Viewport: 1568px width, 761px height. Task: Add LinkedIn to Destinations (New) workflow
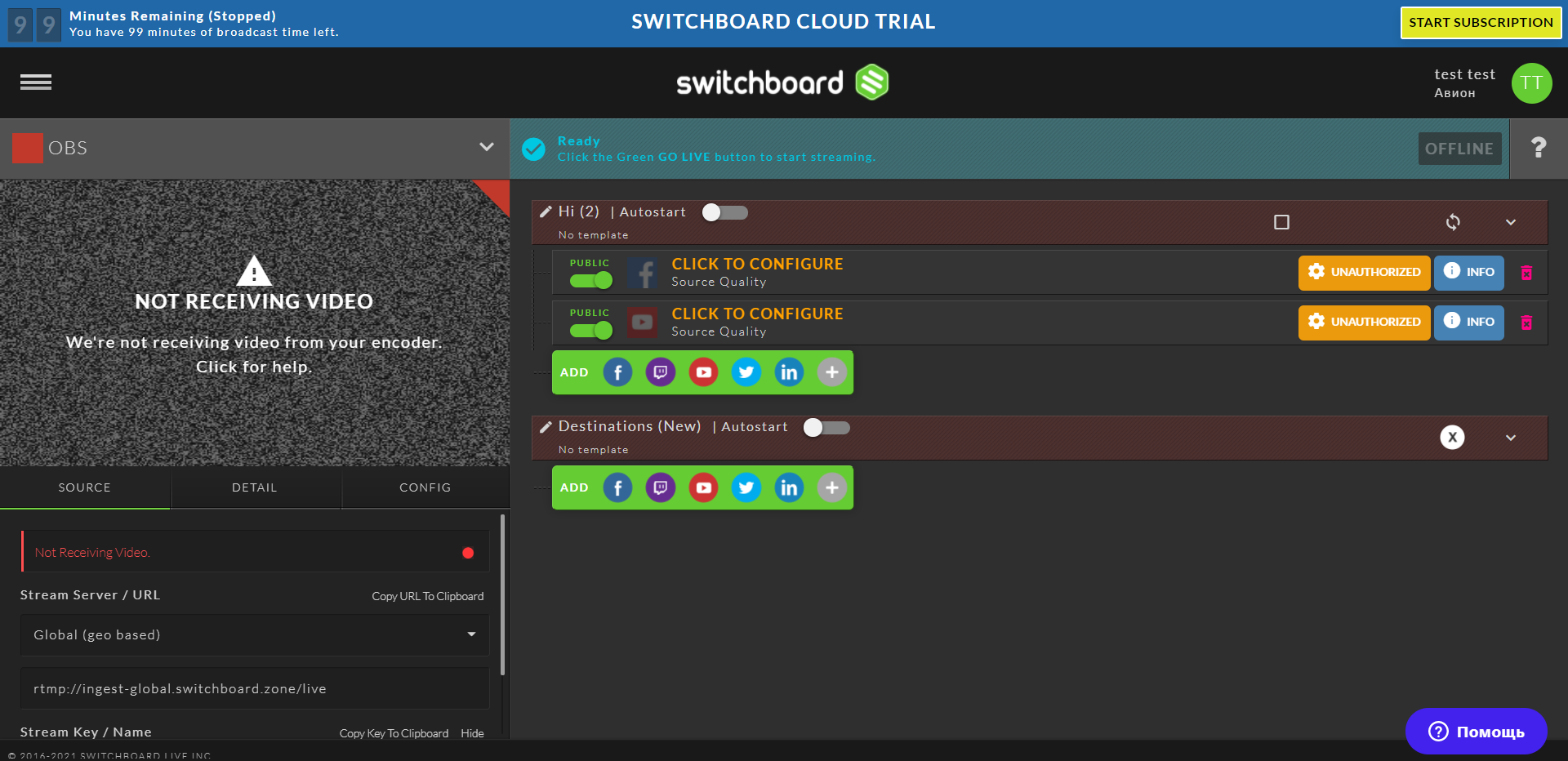(789, 487)
